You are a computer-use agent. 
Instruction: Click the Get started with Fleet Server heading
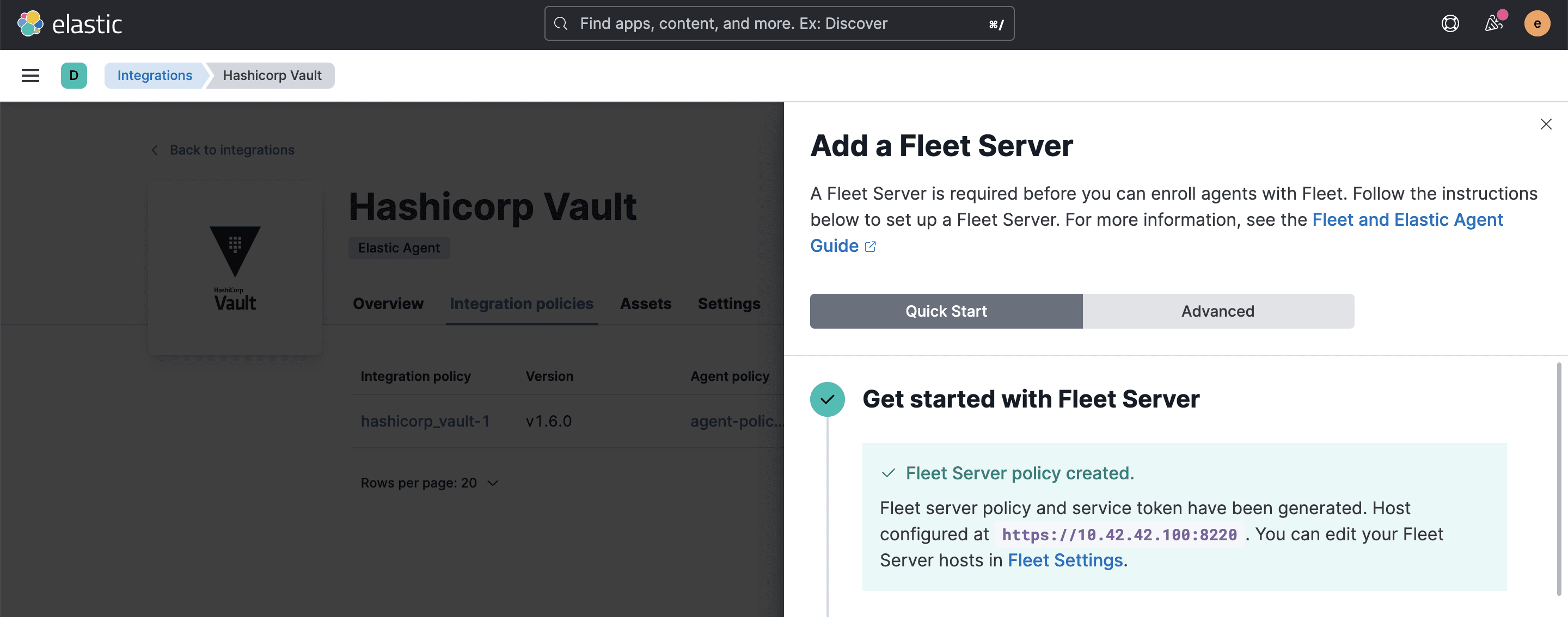[1031, 399]
